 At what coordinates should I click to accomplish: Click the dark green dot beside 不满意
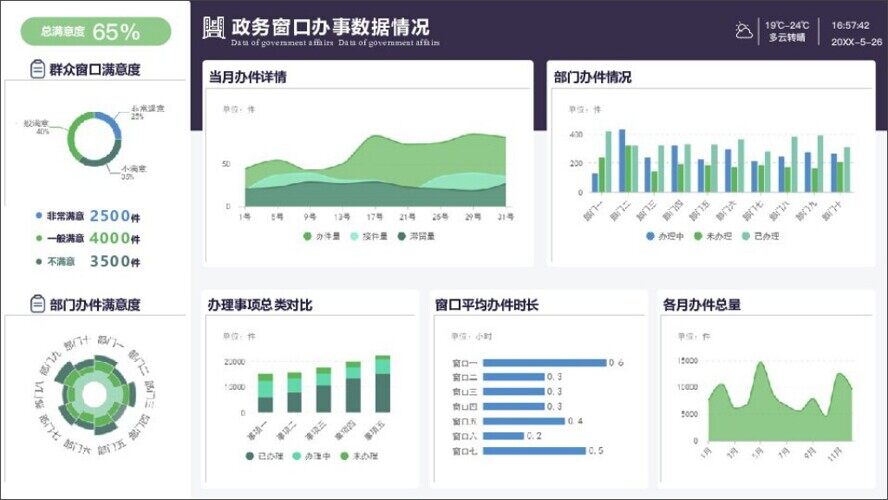(39, 262)
